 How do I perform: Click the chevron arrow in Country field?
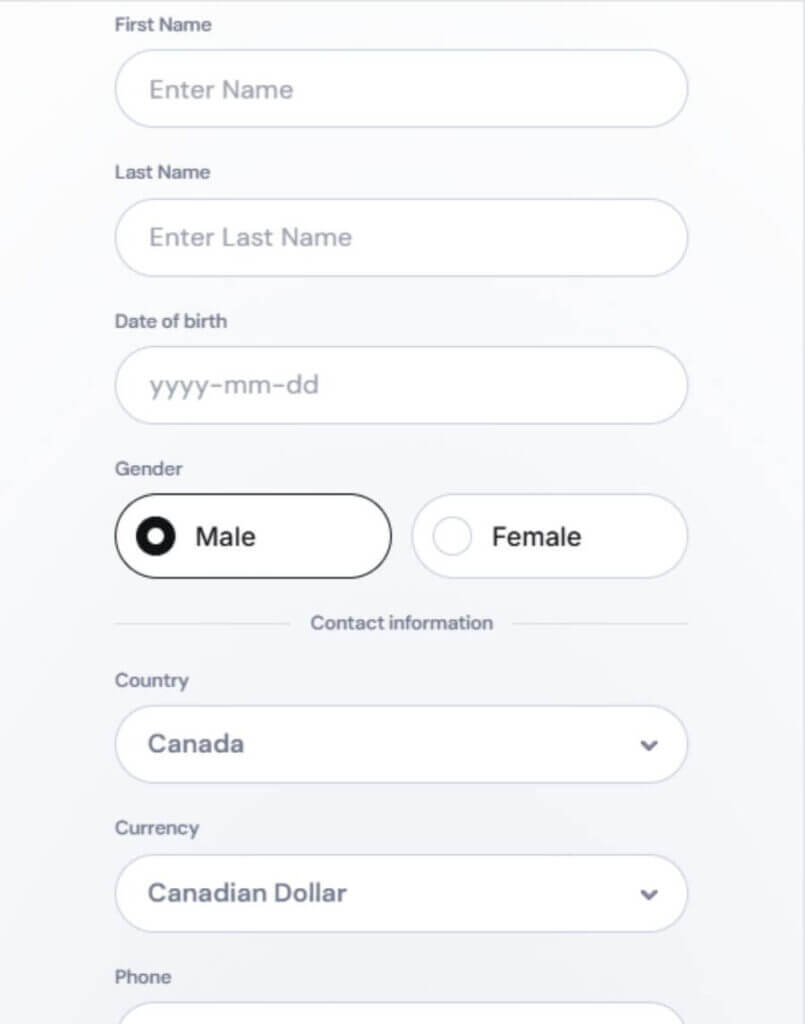point(649,745)
